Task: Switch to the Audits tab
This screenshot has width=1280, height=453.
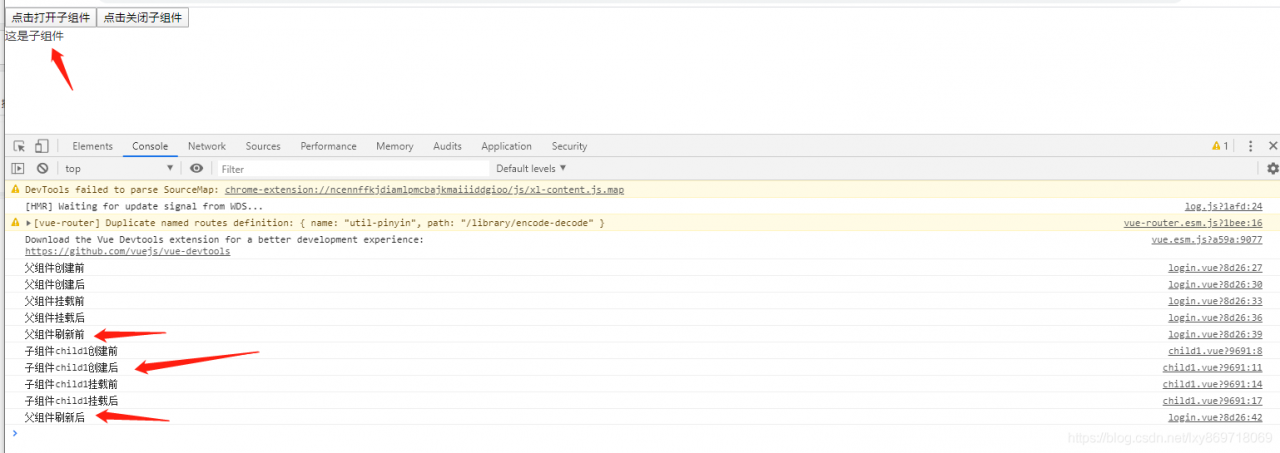Action: click(x=447, y=146)
